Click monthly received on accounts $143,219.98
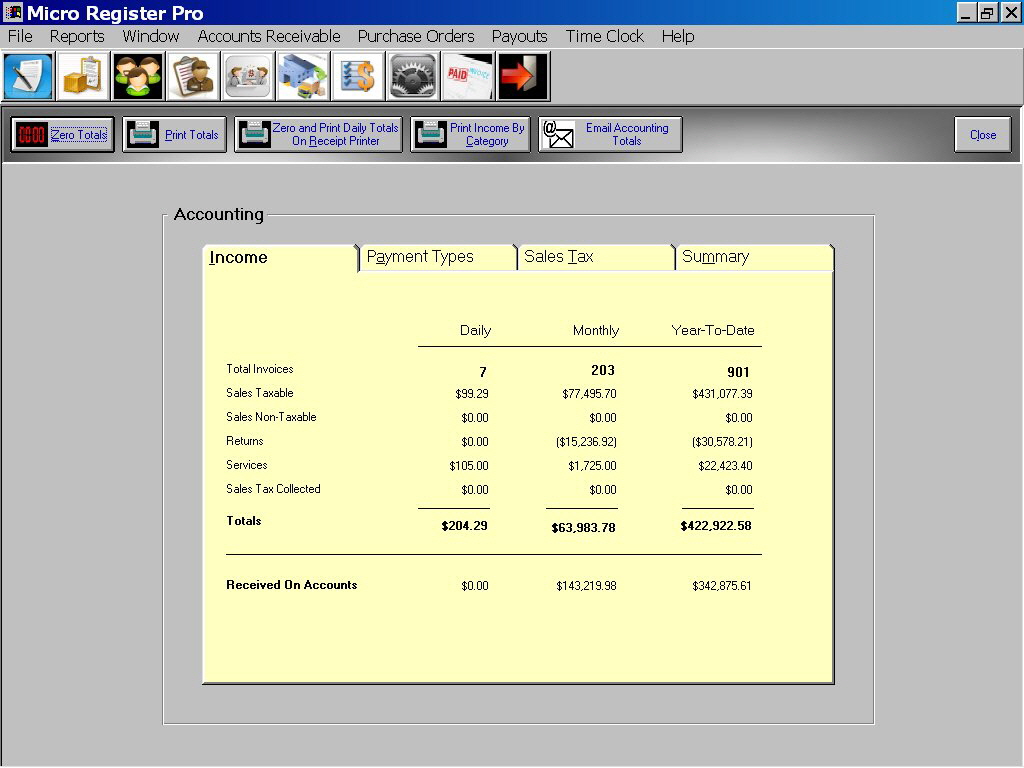Viewport: 1024px width, 768px height. click(586, 586)
